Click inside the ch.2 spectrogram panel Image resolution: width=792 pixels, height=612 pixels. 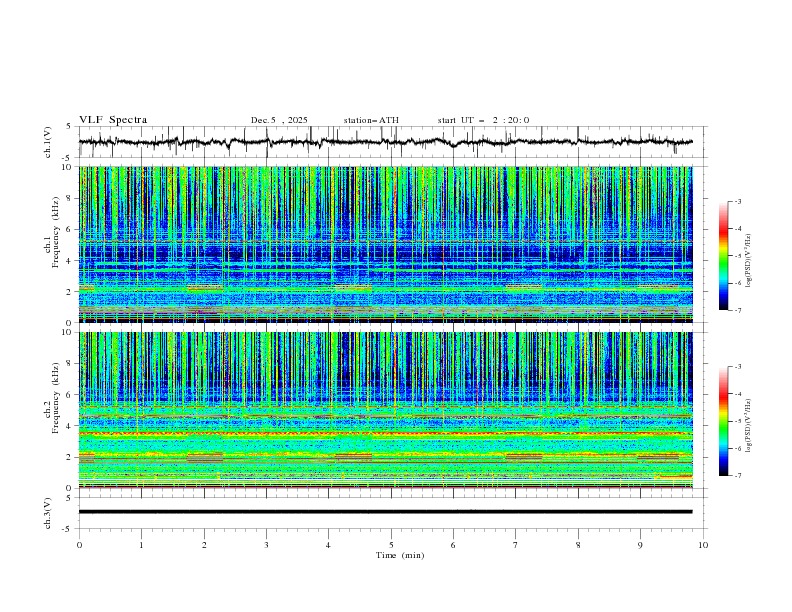pyautogui.click(x=390, y=409)
